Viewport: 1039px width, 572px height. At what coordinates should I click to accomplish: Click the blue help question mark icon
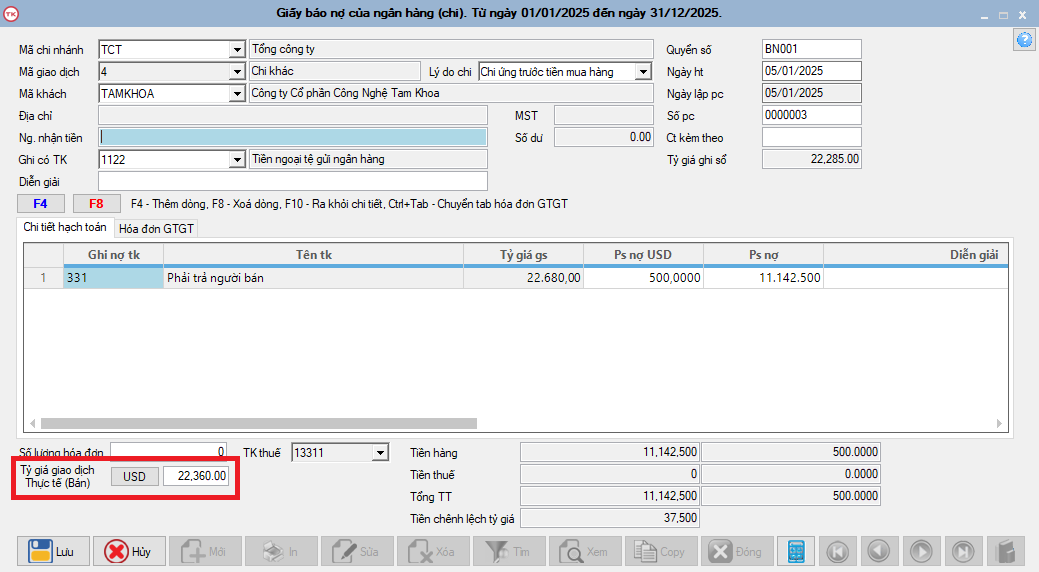click(1024, 40)
